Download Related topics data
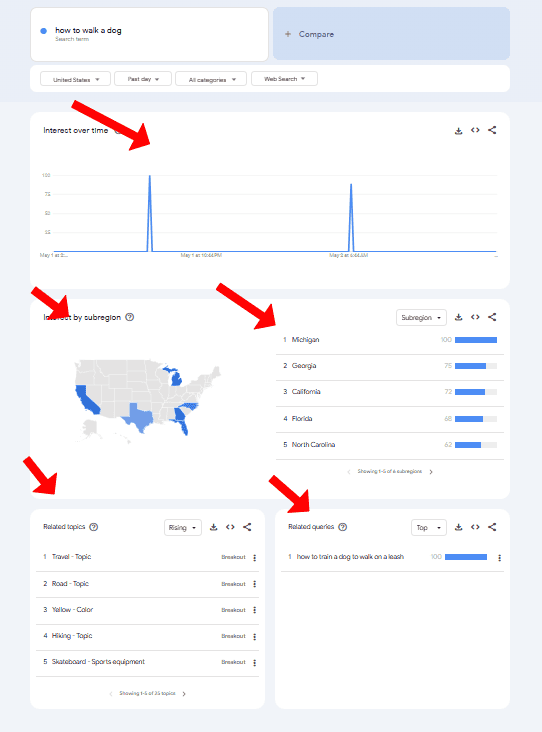This screenshot has width=542, height=732. tap(213, 527)
